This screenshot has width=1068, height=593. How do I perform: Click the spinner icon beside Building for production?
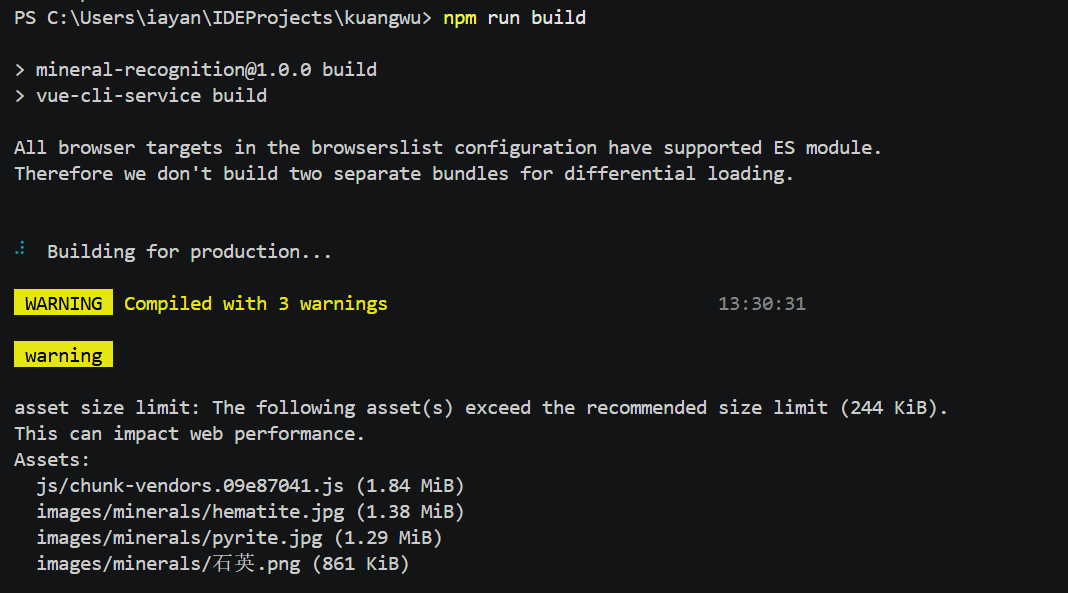click(x=20, y=249)
